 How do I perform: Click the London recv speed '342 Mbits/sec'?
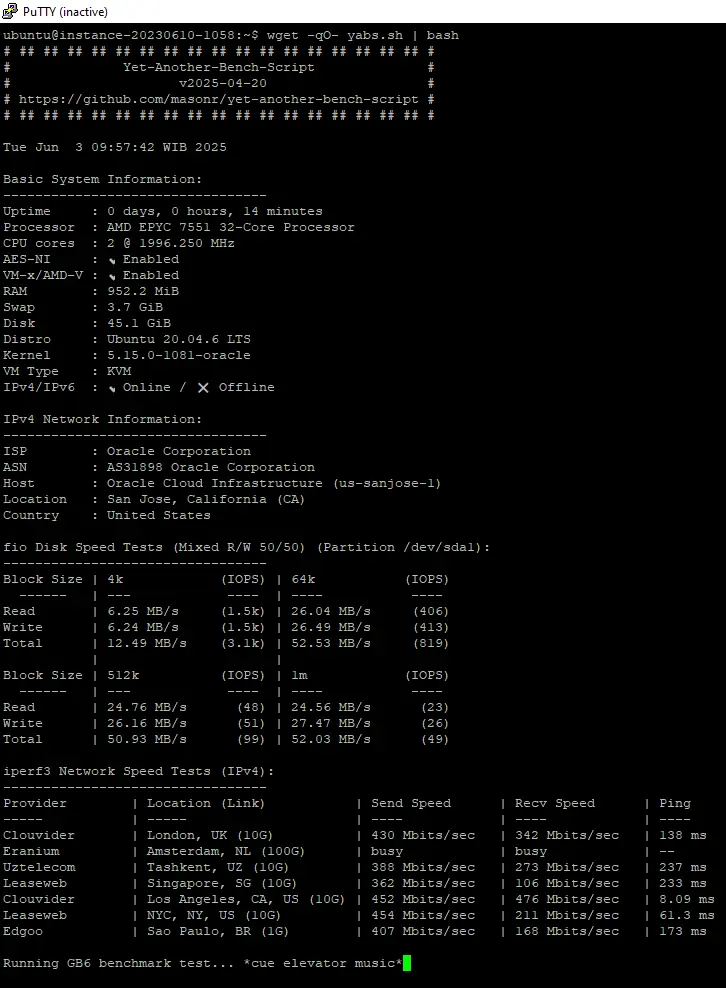coord(567,835)
